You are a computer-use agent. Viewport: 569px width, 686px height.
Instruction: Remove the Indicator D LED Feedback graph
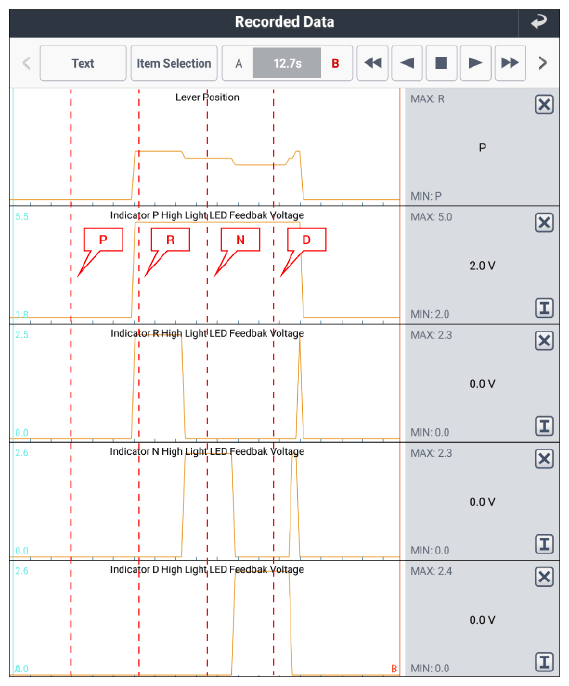[544, 577]
